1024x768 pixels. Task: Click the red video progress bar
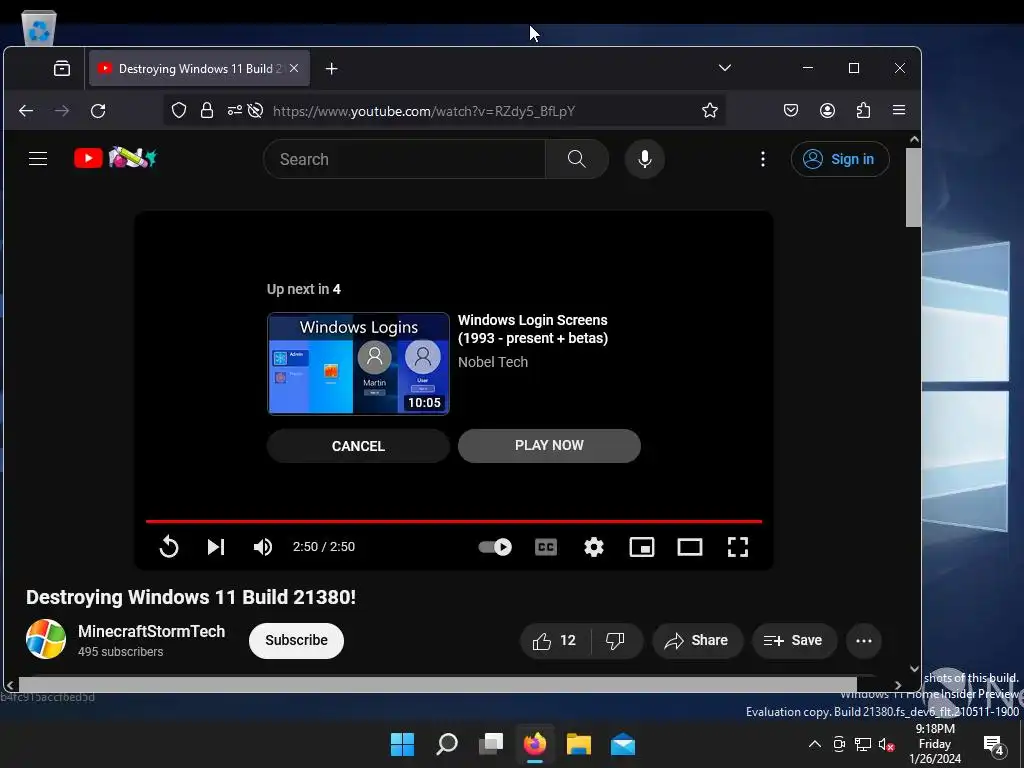454,521
